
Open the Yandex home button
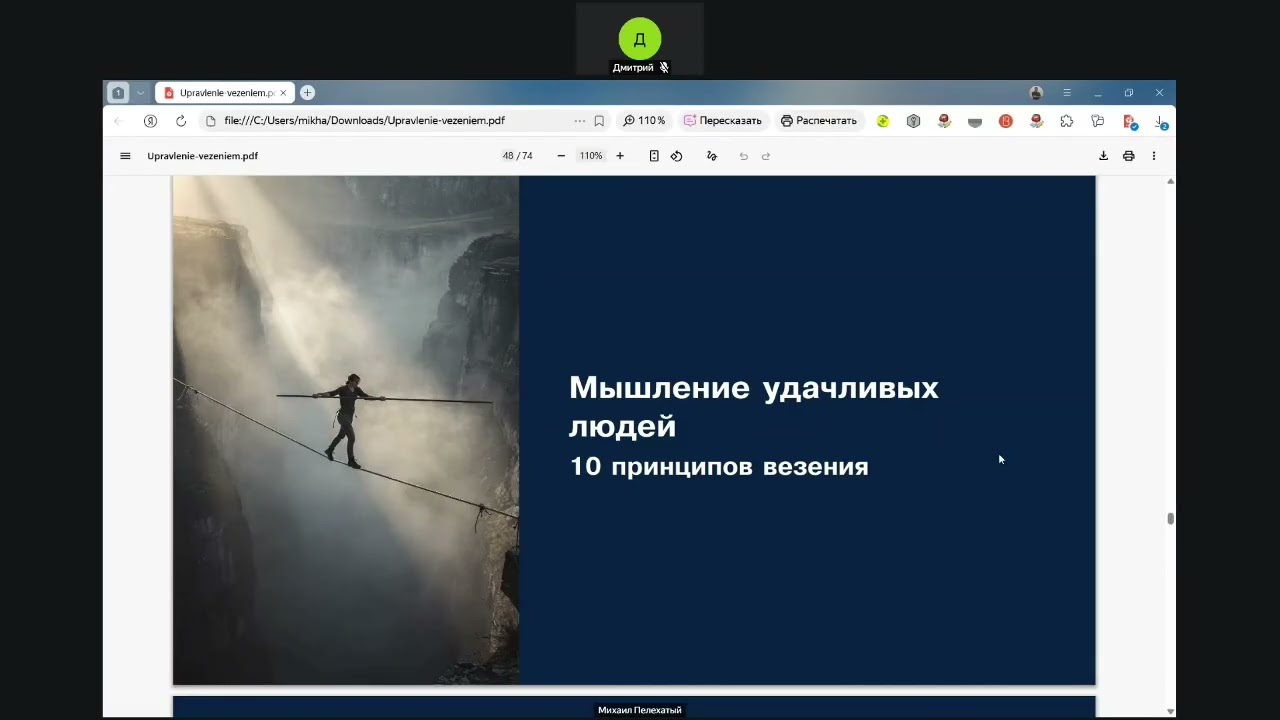click(x=150, y=121)
